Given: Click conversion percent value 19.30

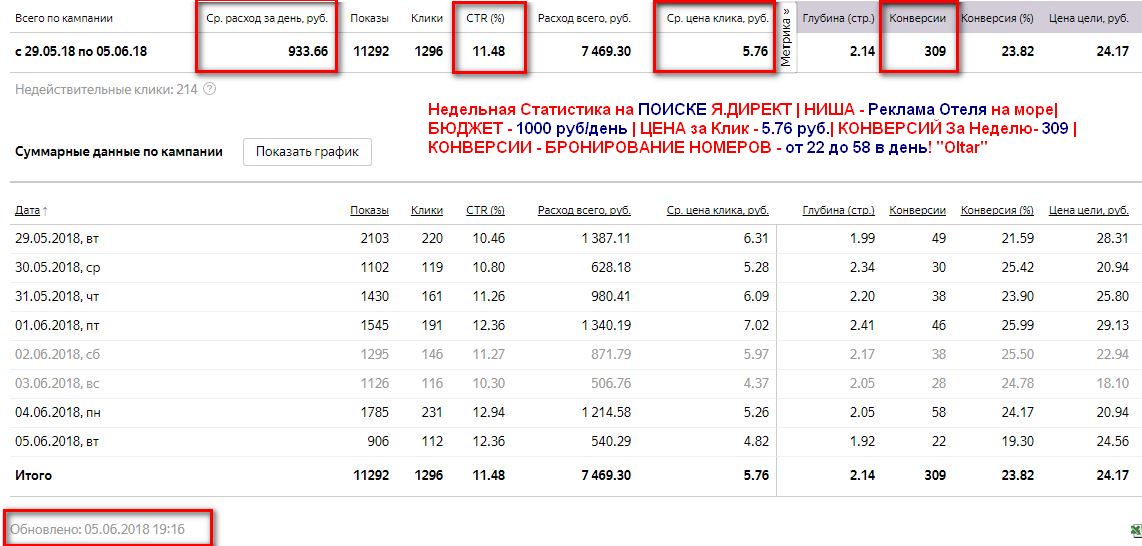Looking at the screenshot, I should 1018,442.
